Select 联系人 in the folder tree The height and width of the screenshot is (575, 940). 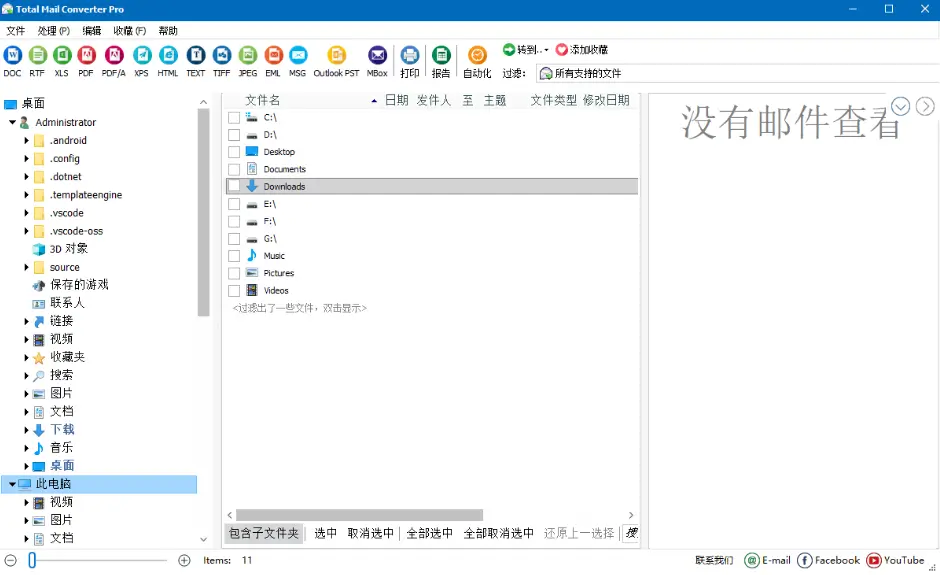(x=67, y=303)
